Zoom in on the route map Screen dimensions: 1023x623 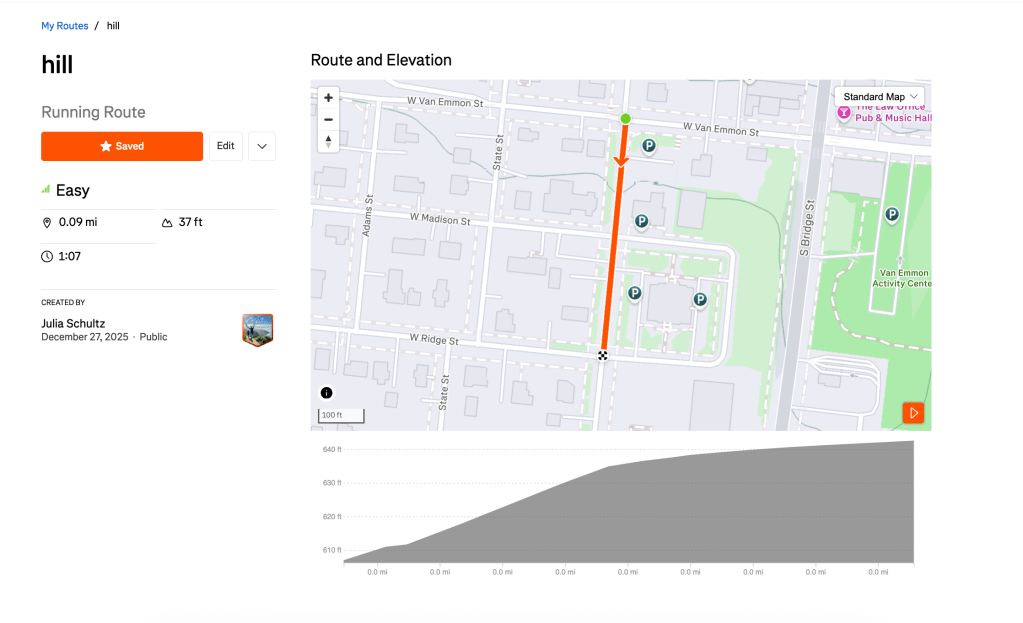click(328, 98)
